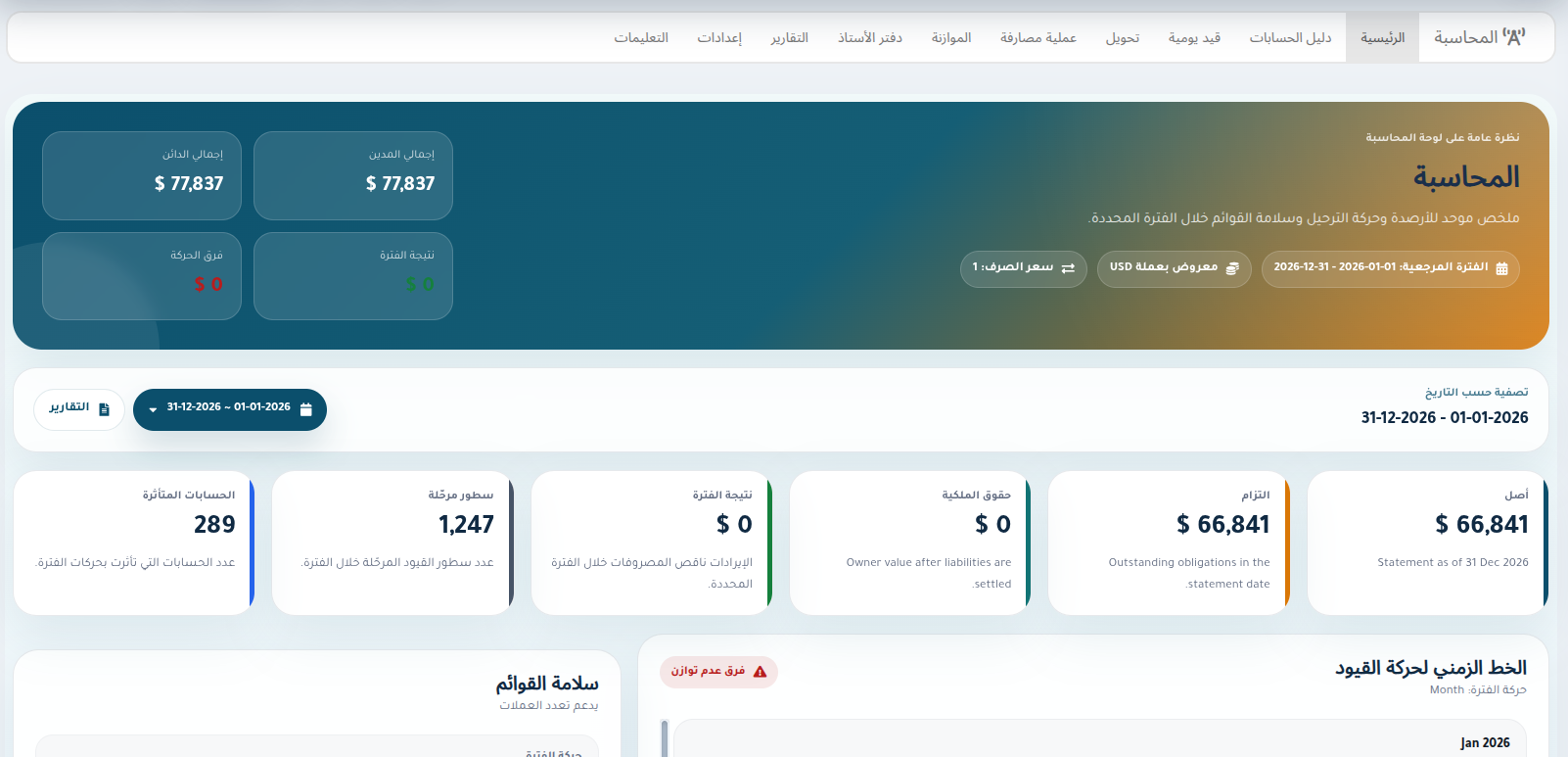This screenshot has width=1568, height=757.
Task: Click the document icon on Reports button
Action: coord(105,409)
